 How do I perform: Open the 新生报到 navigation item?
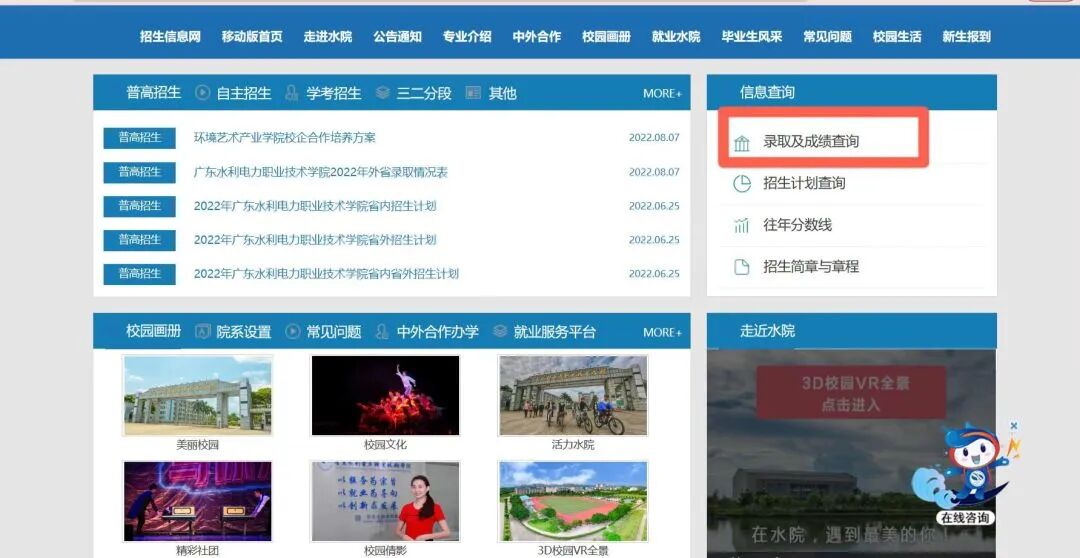[966, 37]
